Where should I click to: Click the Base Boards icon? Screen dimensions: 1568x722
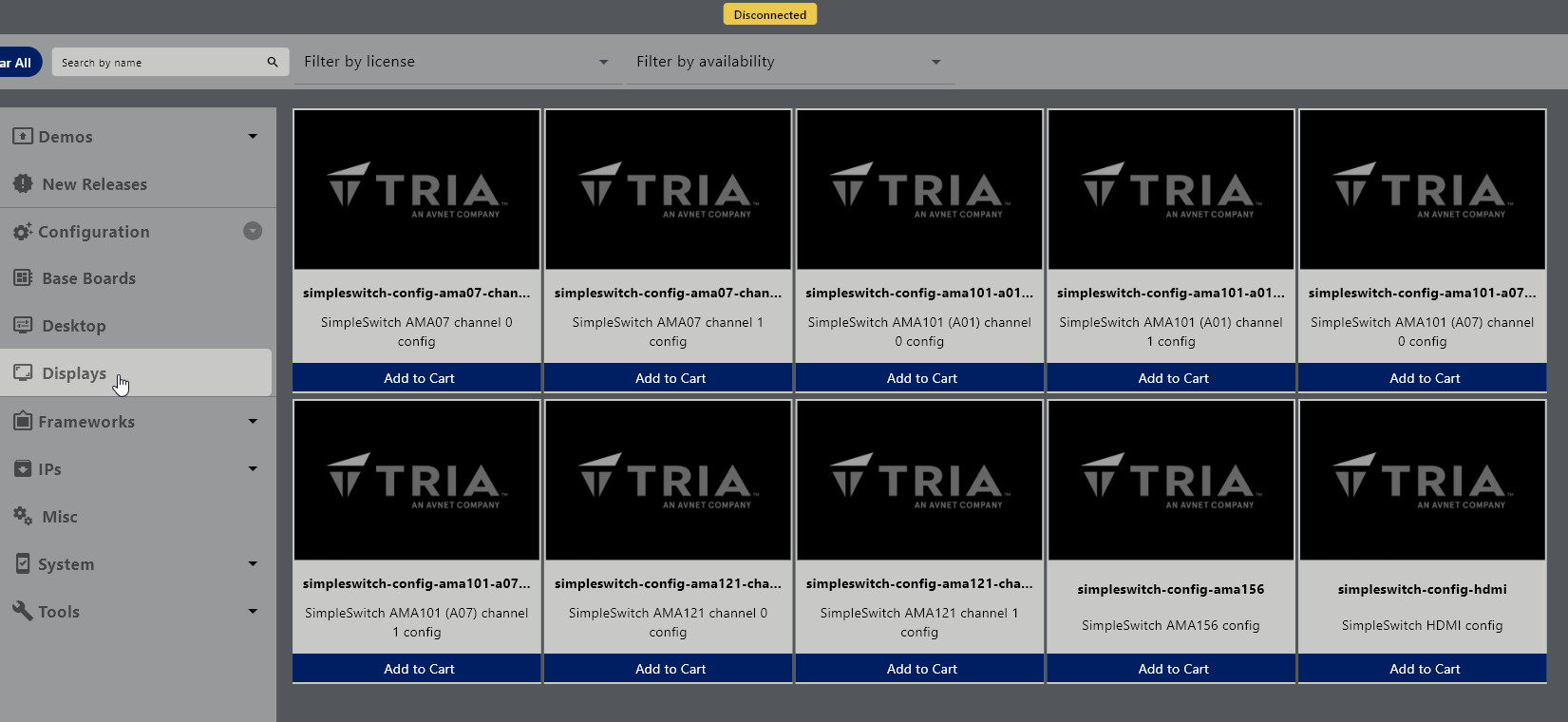pyautogui.click(x=23, y=277)
